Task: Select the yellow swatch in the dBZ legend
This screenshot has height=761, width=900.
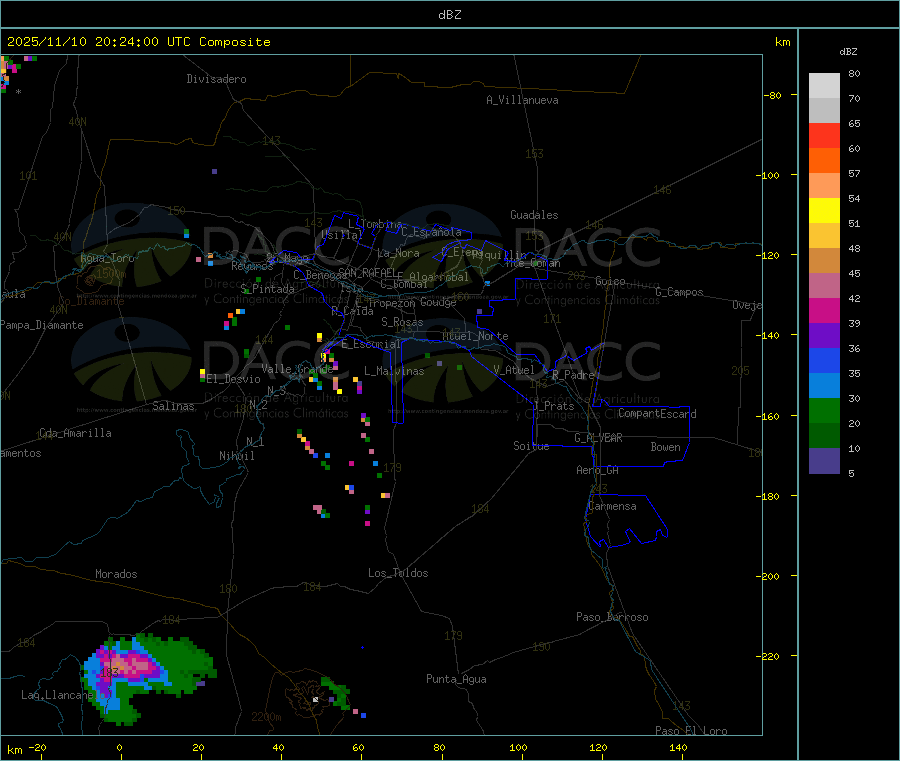Action: tap(824, 211)
